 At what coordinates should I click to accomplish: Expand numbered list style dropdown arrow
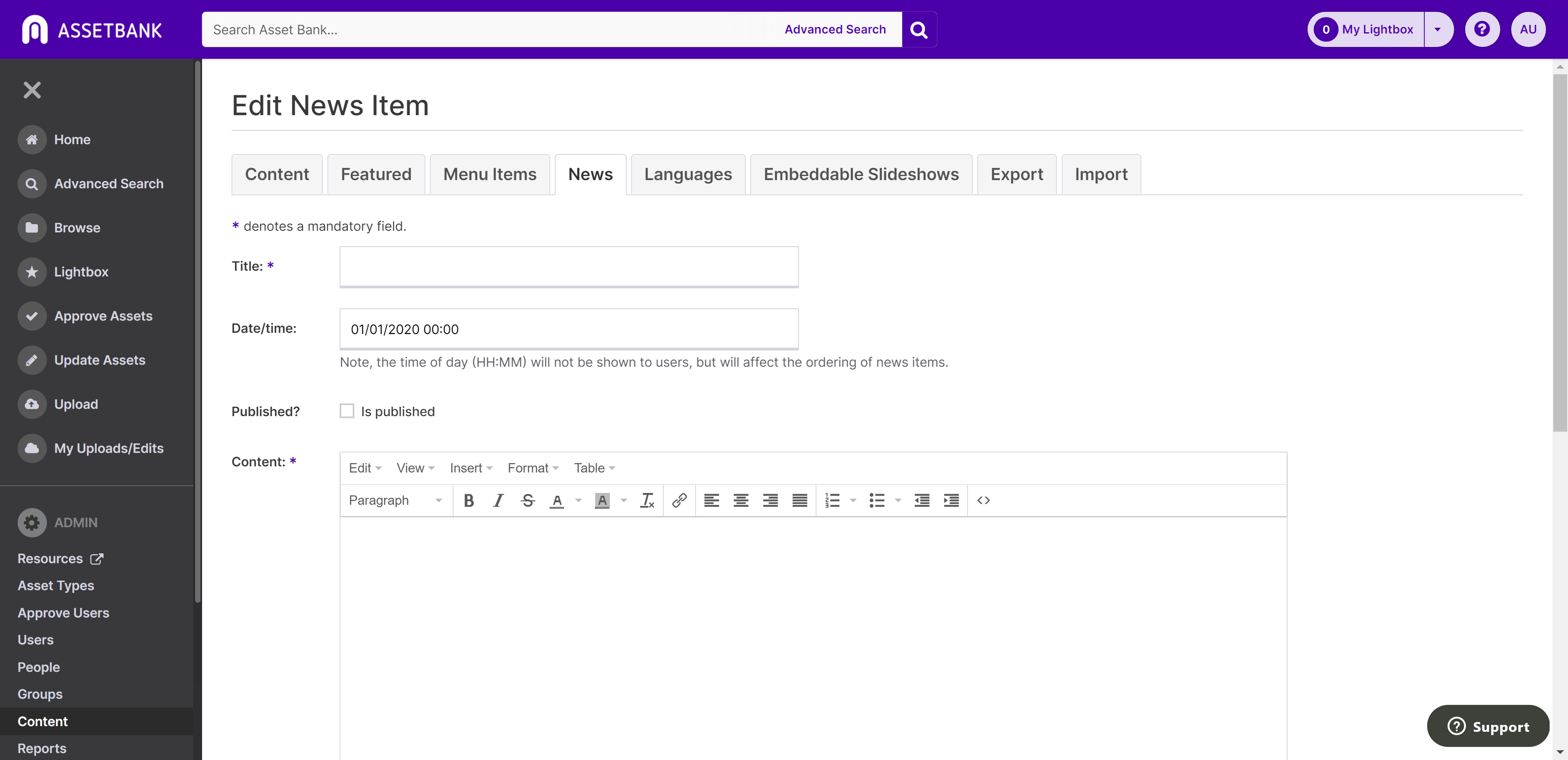click(853, 501)
